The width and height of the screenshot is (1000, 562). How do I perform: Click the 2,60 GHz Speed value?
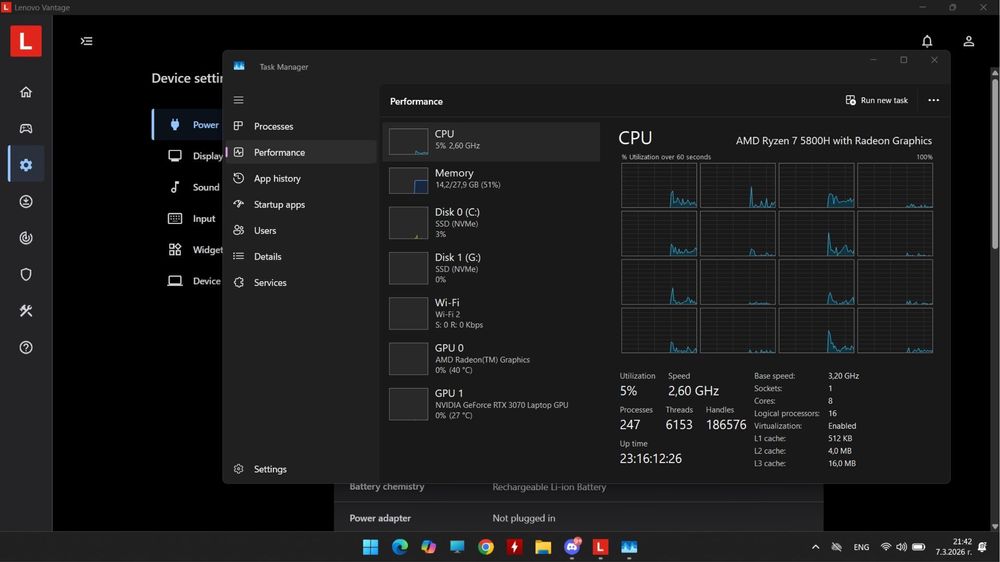pyautogui.click(x=693, y=391)
